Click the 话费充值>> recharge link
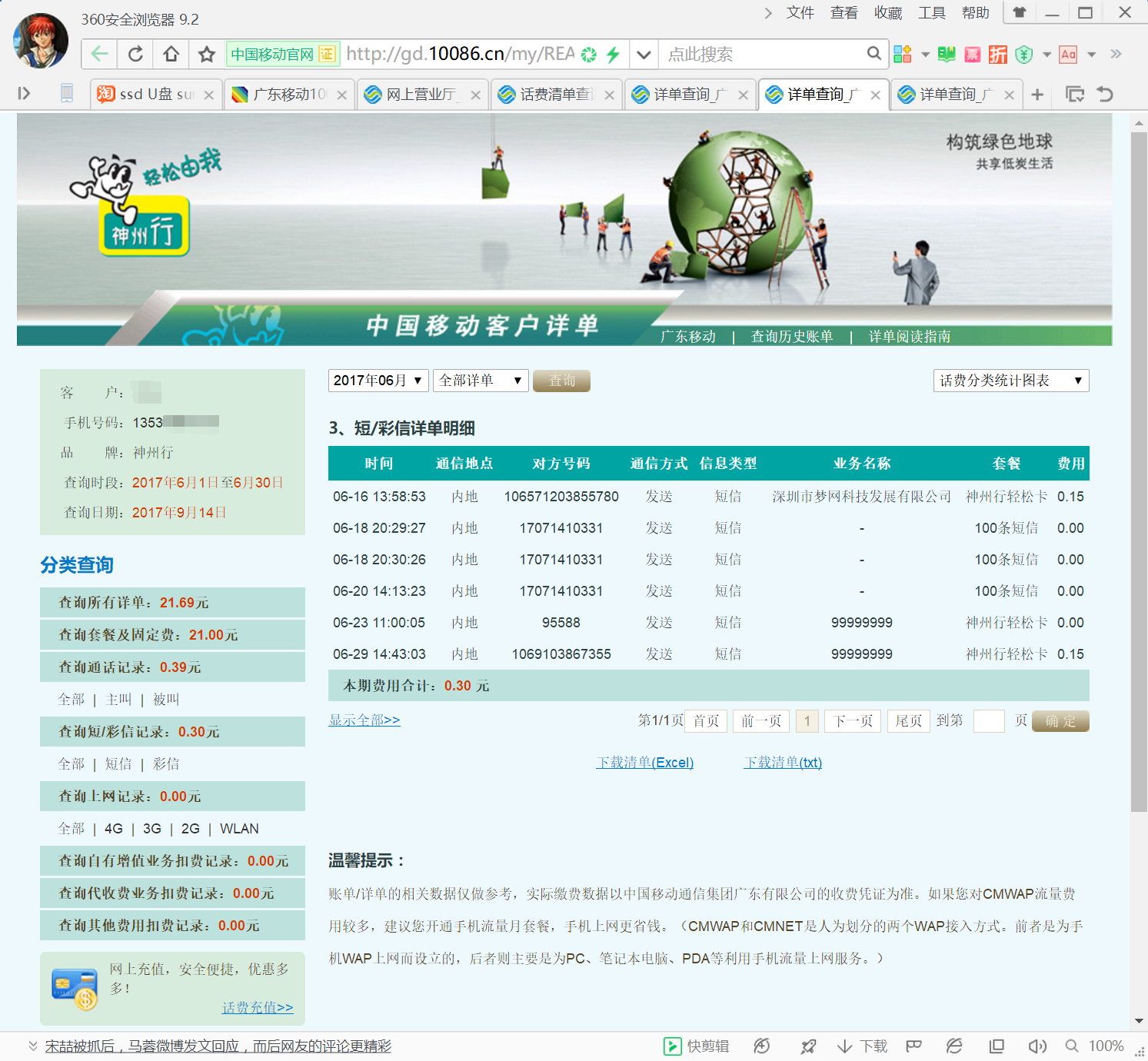This screenshot has width=1148, height=1061. pyautogui.click(x=258, y=1007)
